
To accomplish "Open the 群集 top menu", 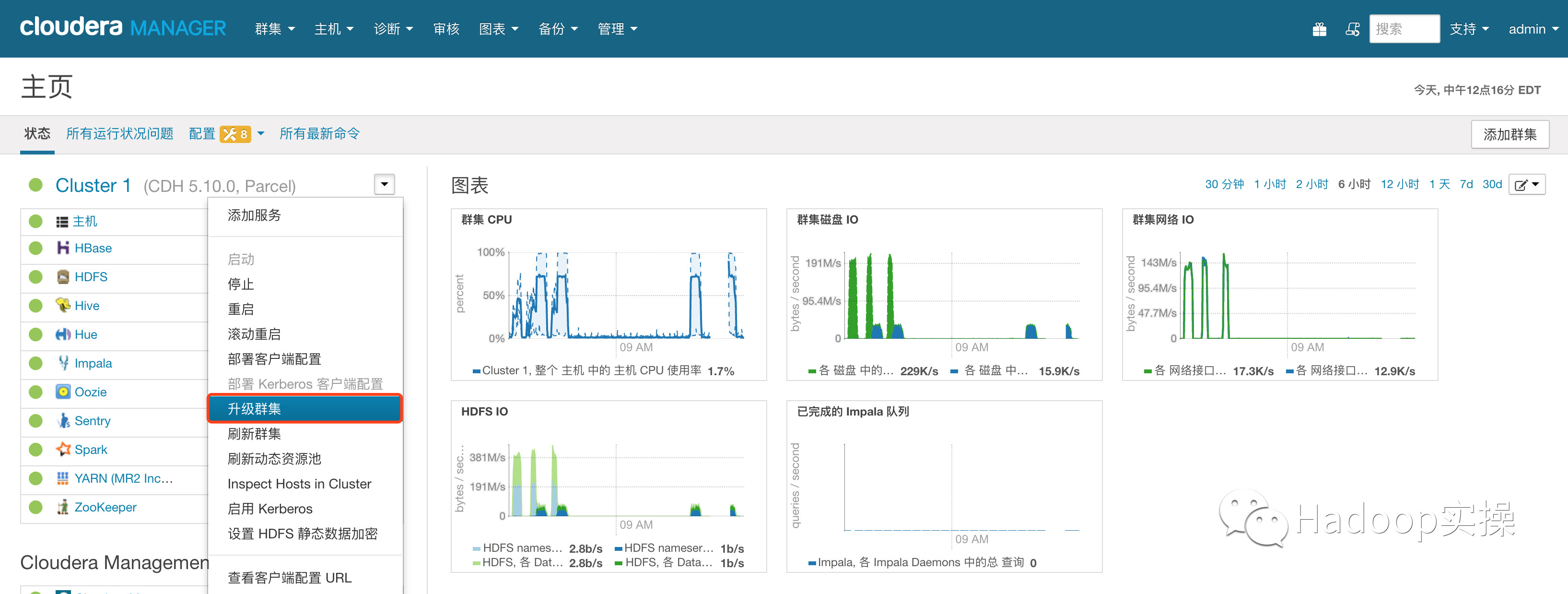I will 275,29.
